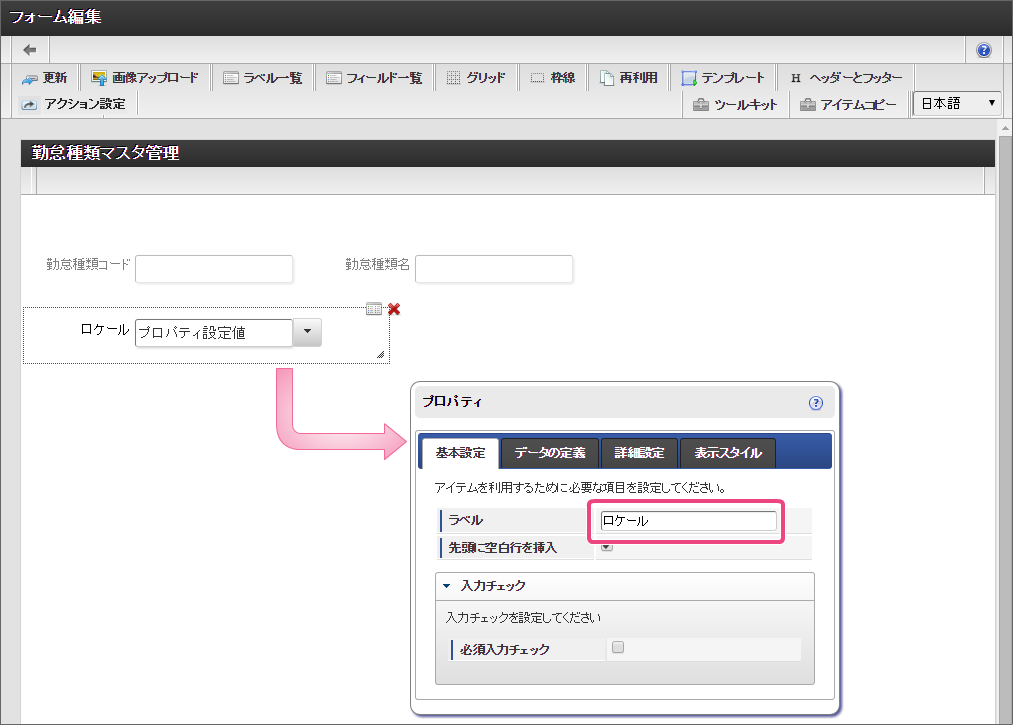Open item properties icon beside red X

pyautogui.click(x=374, y=309)
